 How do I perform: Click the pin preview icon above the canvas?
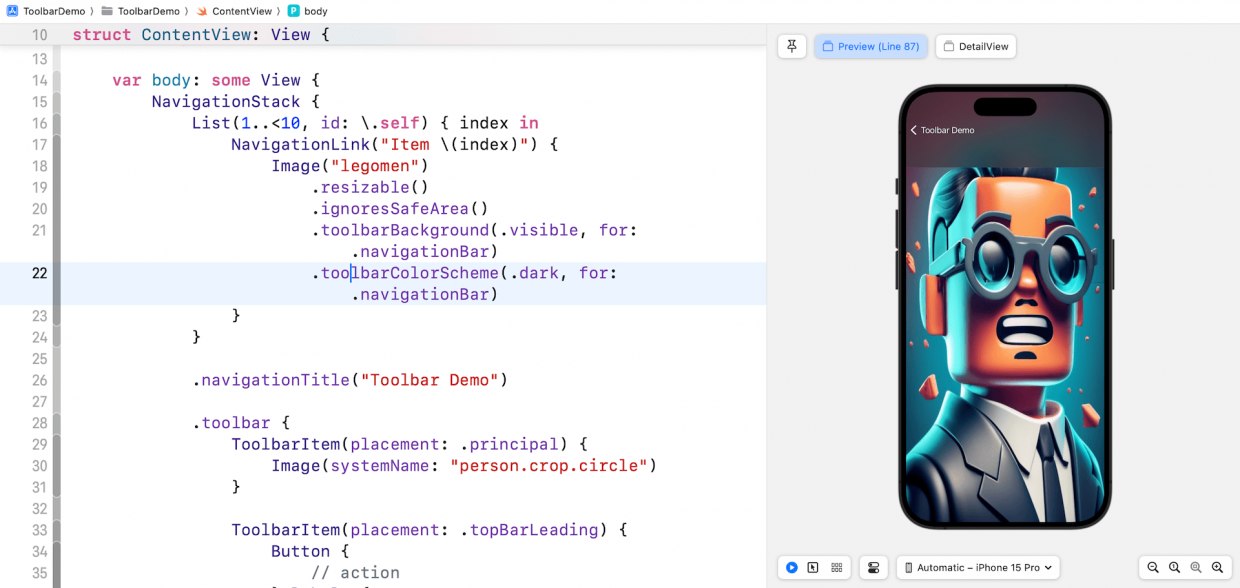(x=791, y=46)
